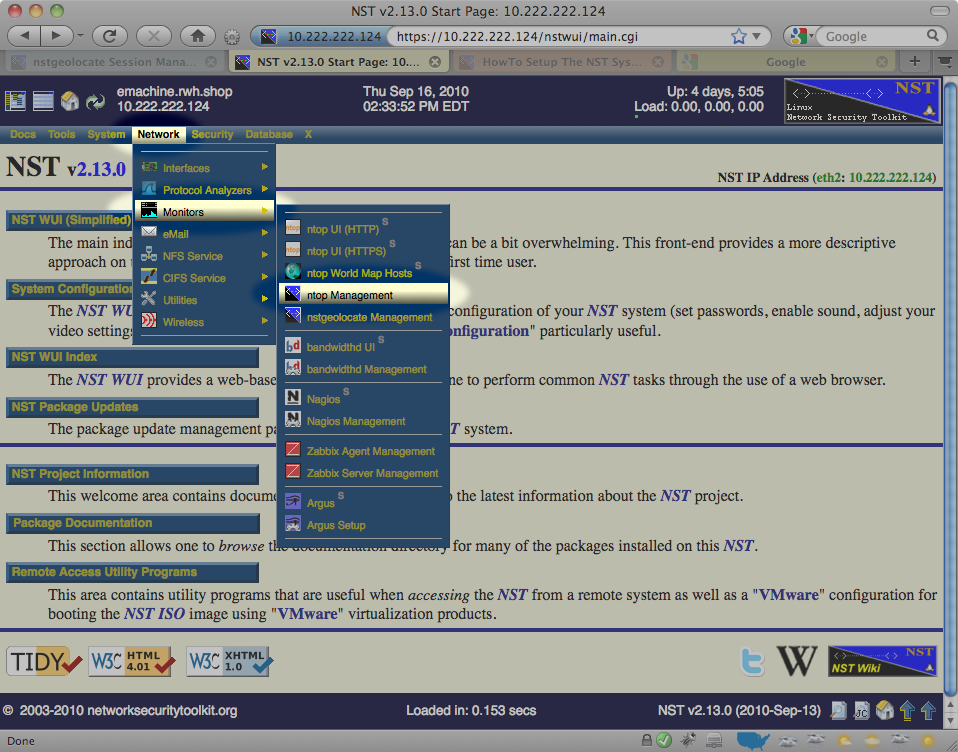Expand the Protocol Analyzers submenu
The height and width of the screenshot is (752, 958).
pos(204,190)
